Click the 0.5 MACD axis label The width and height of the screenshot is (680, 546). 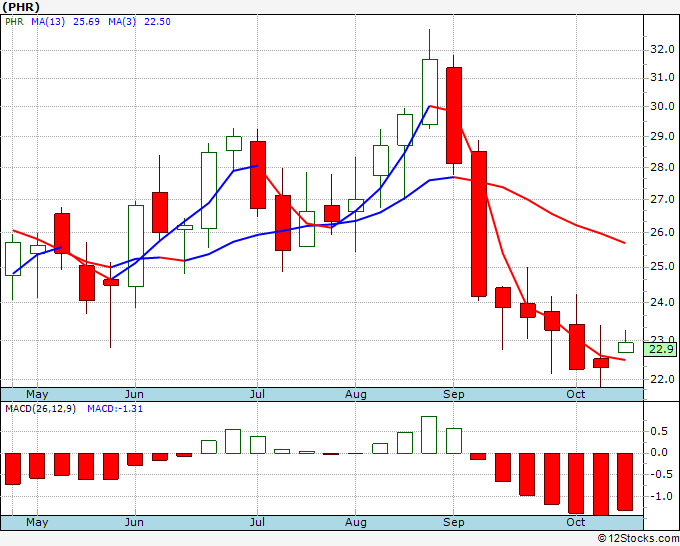pos(659,431)
